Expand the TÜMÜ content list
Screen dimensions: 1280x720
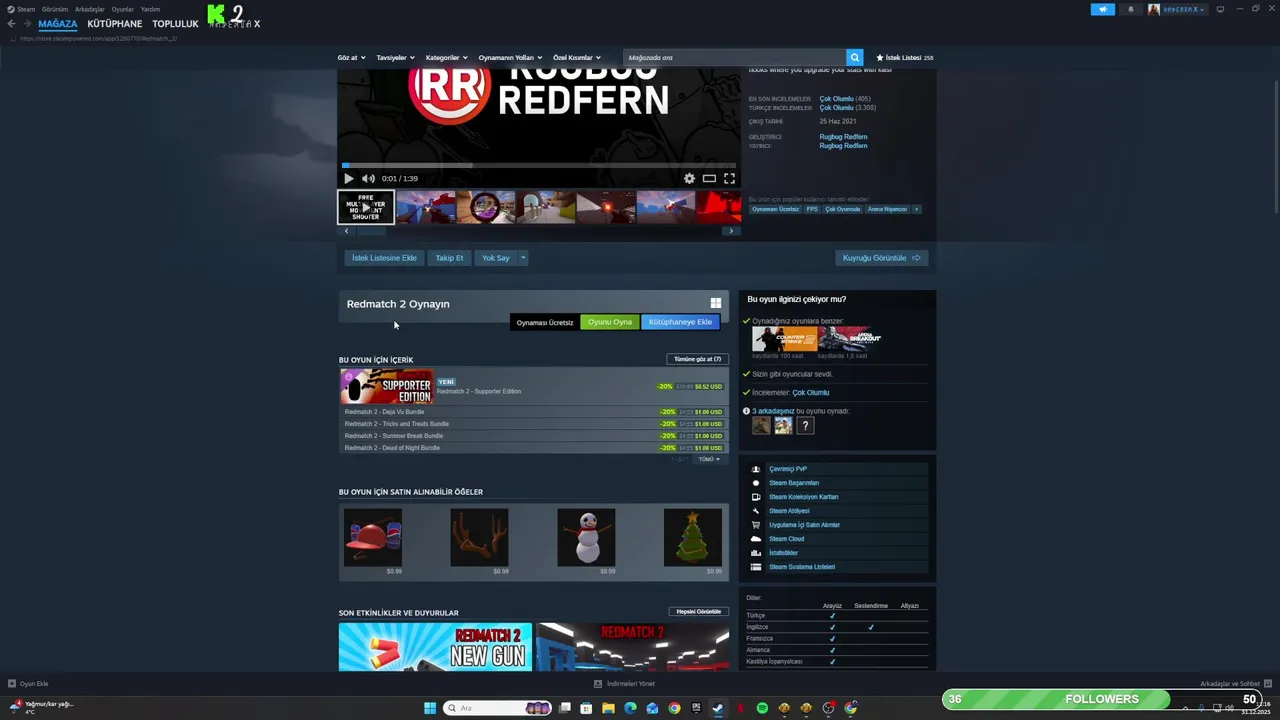coord(709,459)
